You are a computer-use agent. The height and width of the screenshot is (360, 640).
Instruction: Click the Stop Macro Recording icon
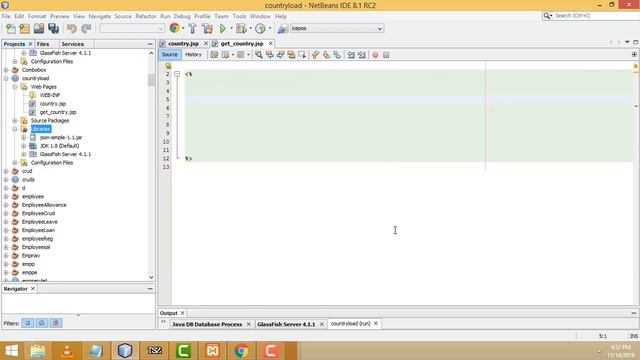tap(386, 55)
